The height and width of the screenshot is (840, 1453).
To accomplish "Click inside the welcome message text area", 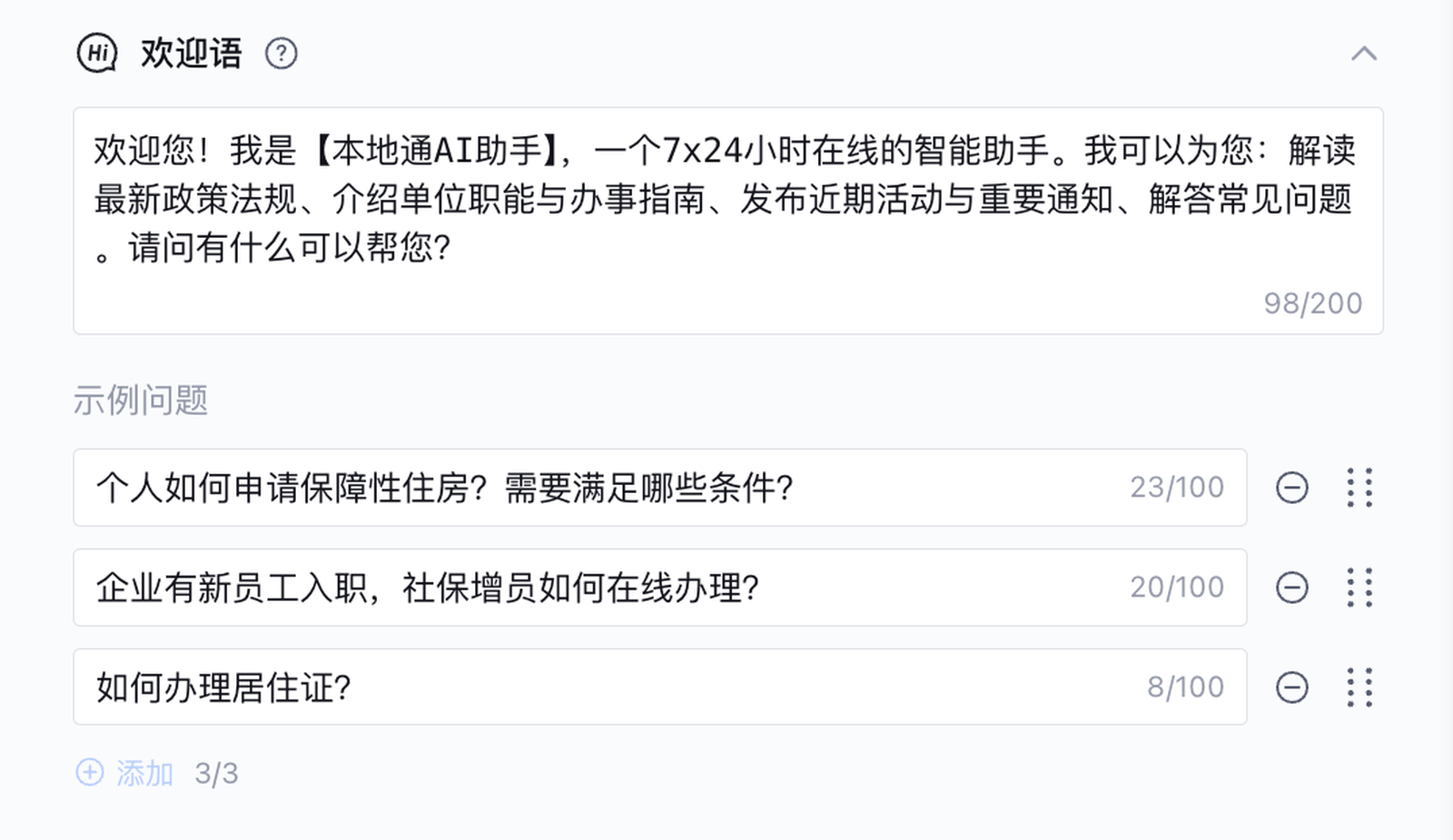I will coord(726,218).
